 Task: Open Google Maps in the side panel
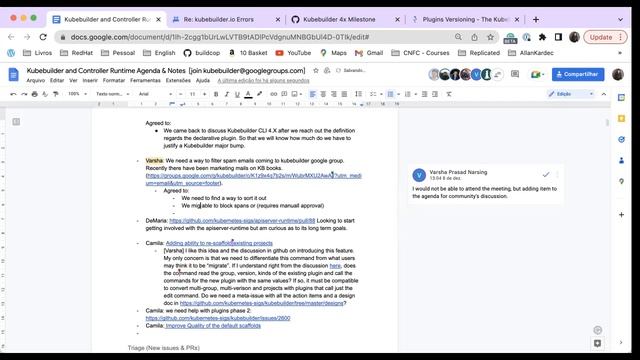point(621,181)
